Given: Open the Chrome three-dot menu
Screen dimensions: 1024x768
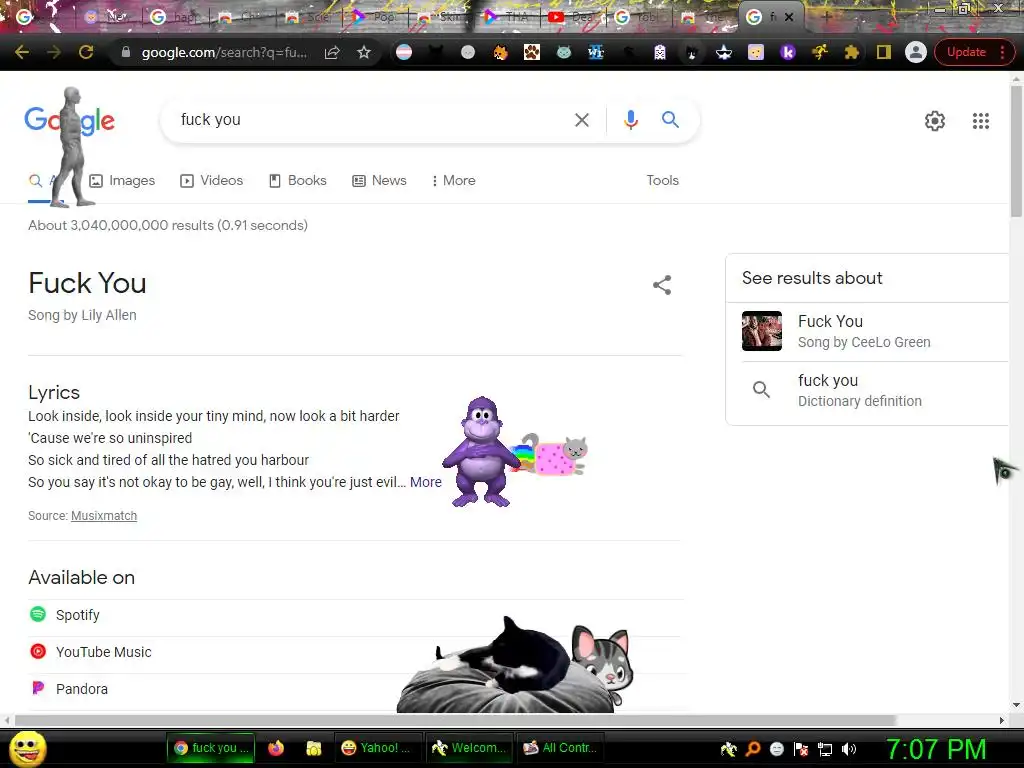Looking at the screenshot, I should click(x=1002, y=52).
